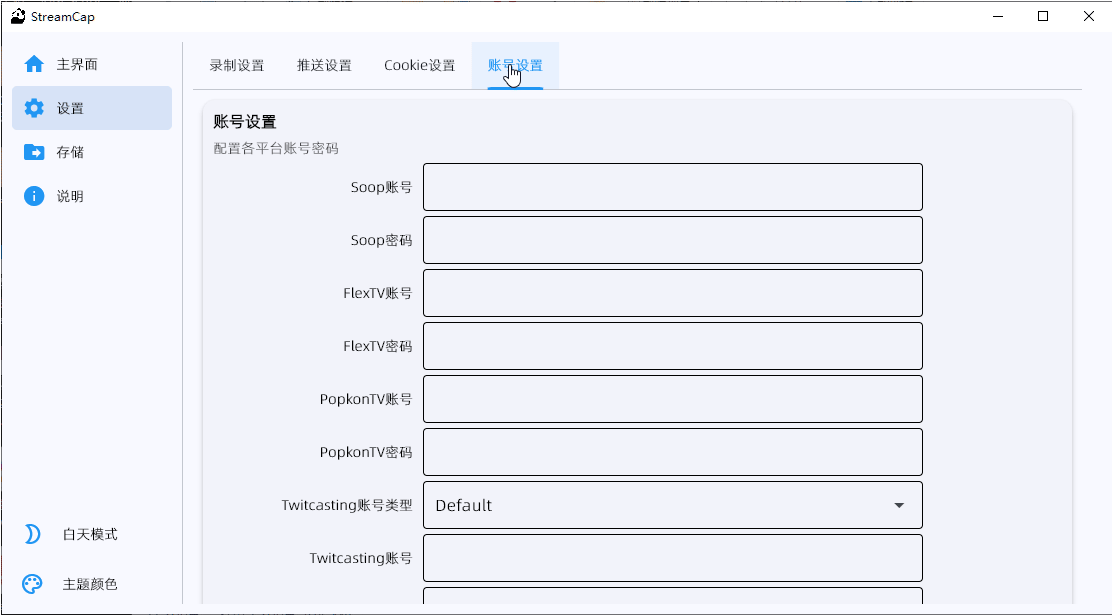Image resolution: width=1112 pixels, height=616 pixels.
Task: Click the cursor icon on 账号设置 tab
Action: click(x=513, y=74)
